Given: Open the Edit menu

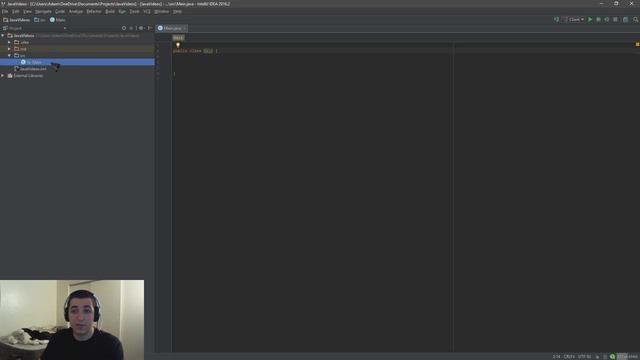Looking at the screenshot, I should 16,11.
